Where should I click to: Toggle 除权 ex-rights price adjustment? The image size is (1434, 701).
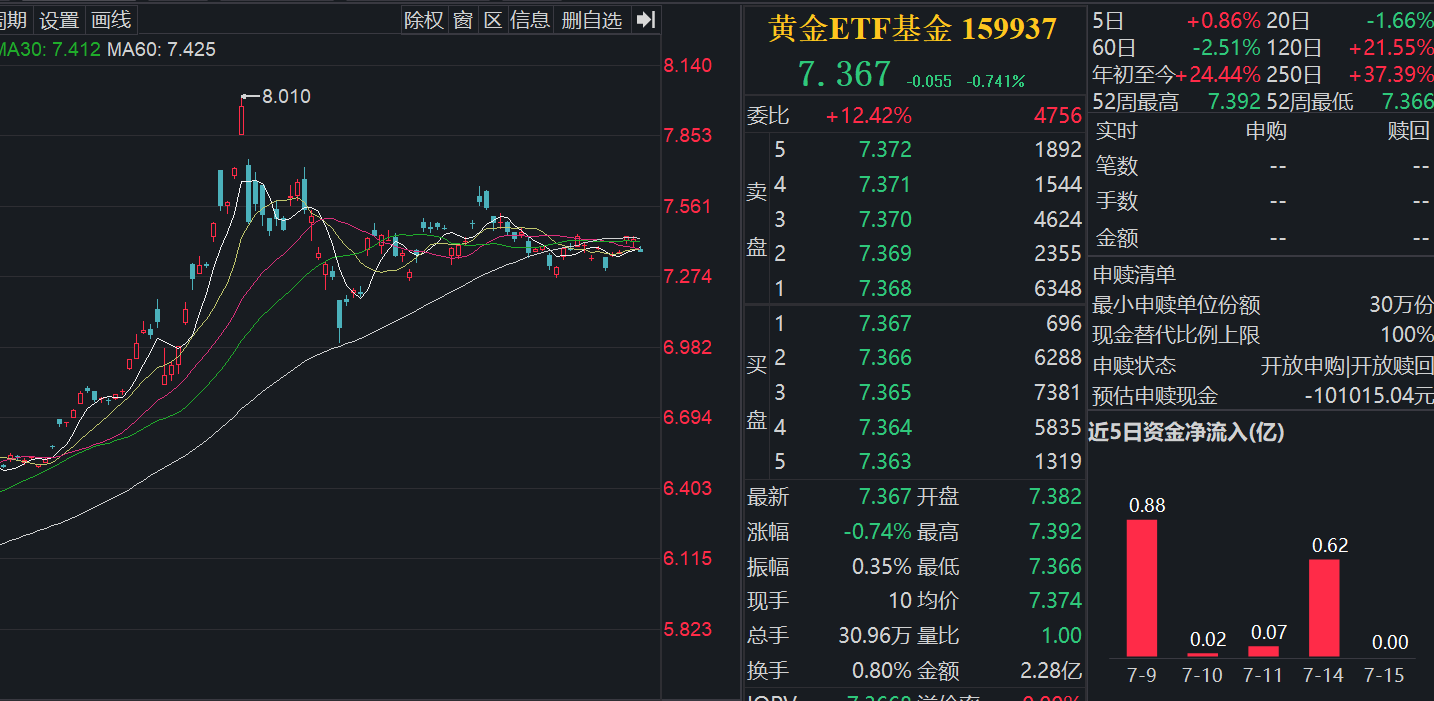pyautogui.click(x=424, y=20)
